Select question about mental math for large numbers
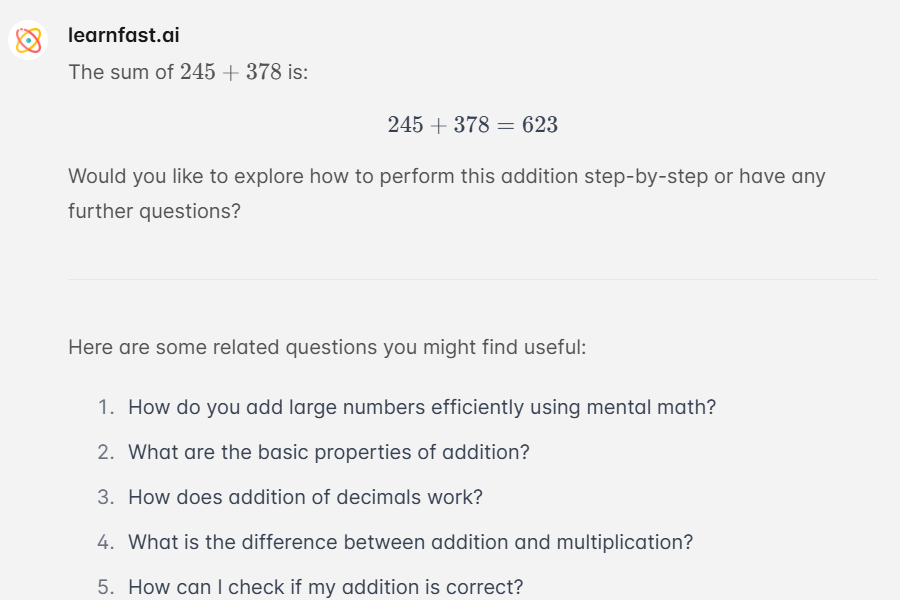The height and width of the screenshot is (600, 900). (x=422, y=407)
